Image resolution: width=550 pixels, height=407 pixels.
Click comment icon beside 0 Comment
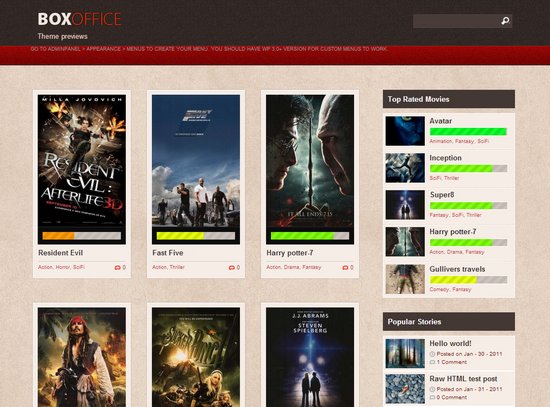(x=432, y=398)
